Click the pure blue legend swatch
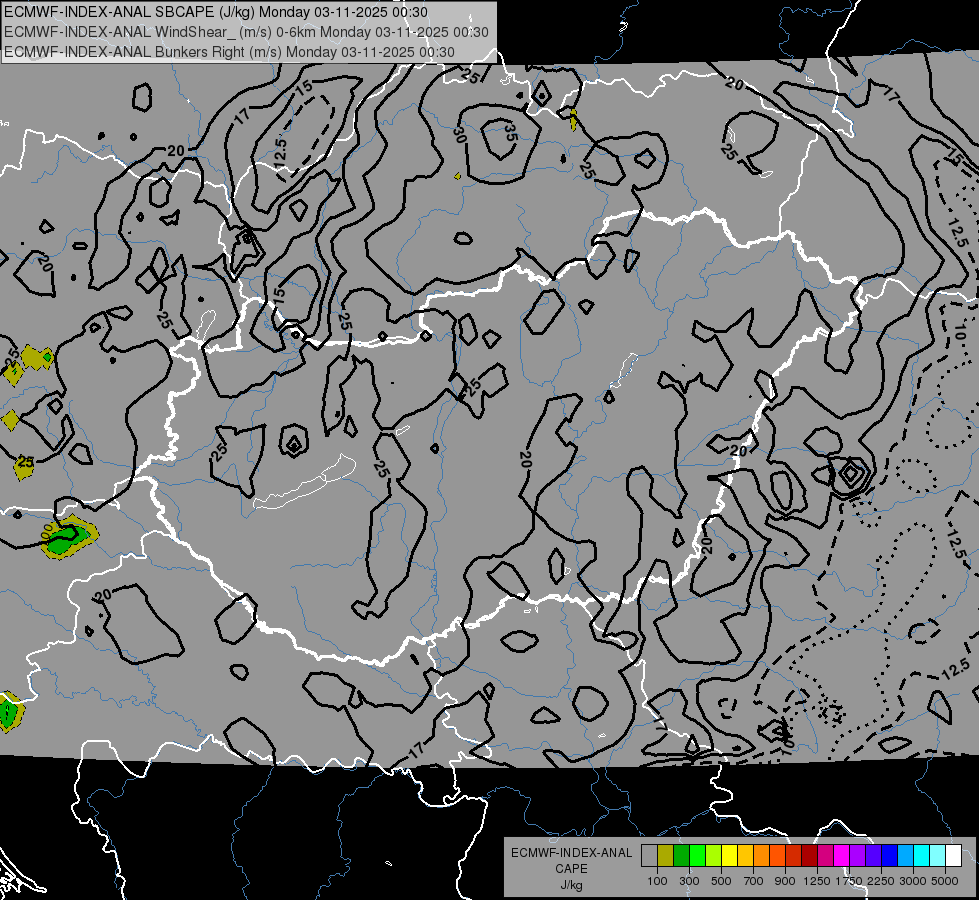 point(889,856)
